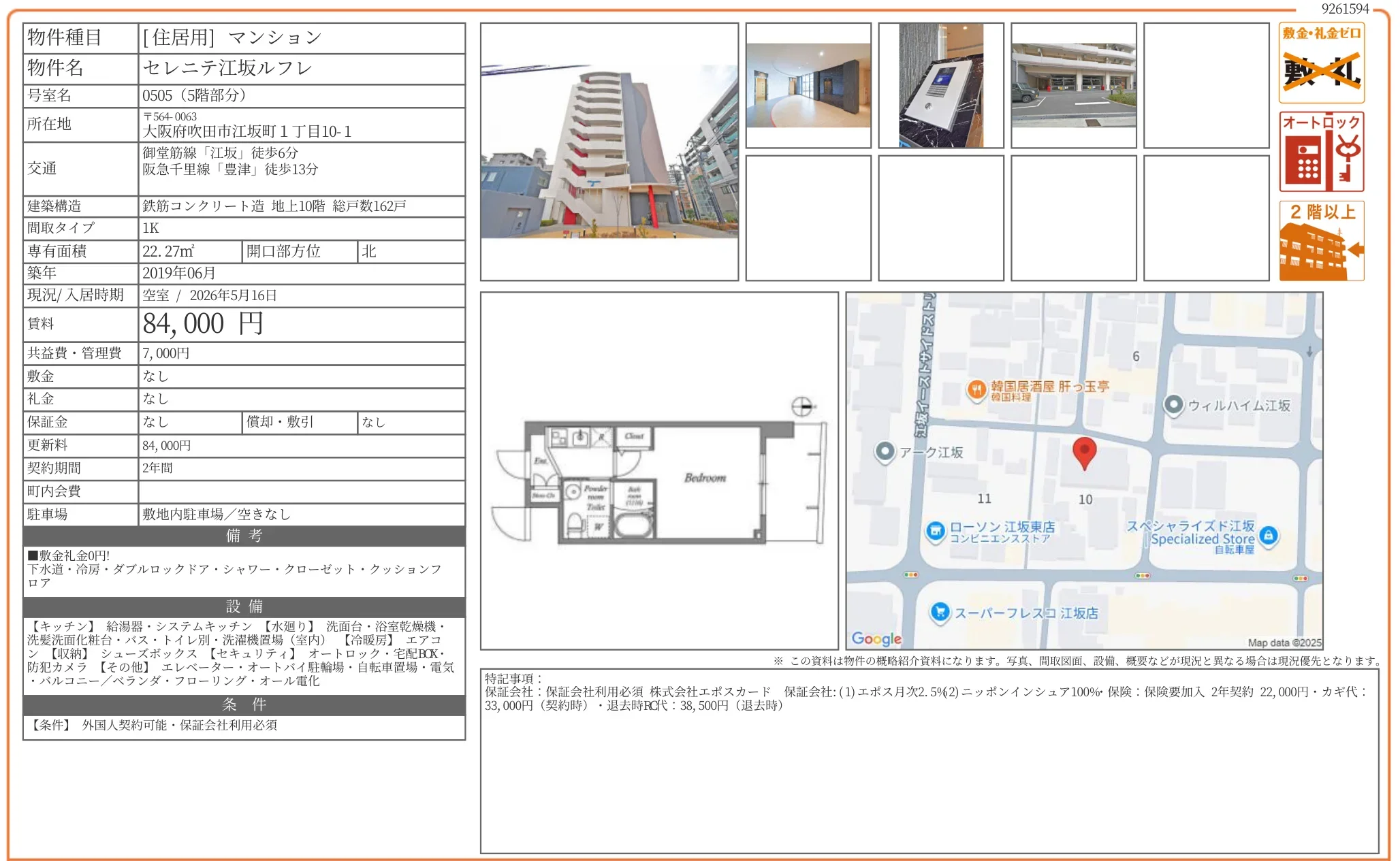Screen dimensions: 1400x861
Task: Open the intercom panel thumbnail
Action: coord(940,86)
